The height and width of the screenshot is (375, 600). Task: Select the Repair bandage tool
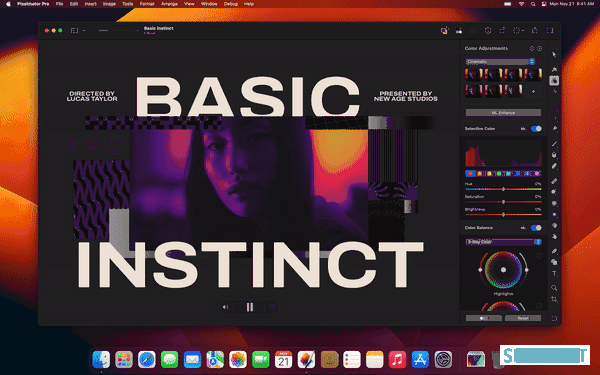(554, 181)
